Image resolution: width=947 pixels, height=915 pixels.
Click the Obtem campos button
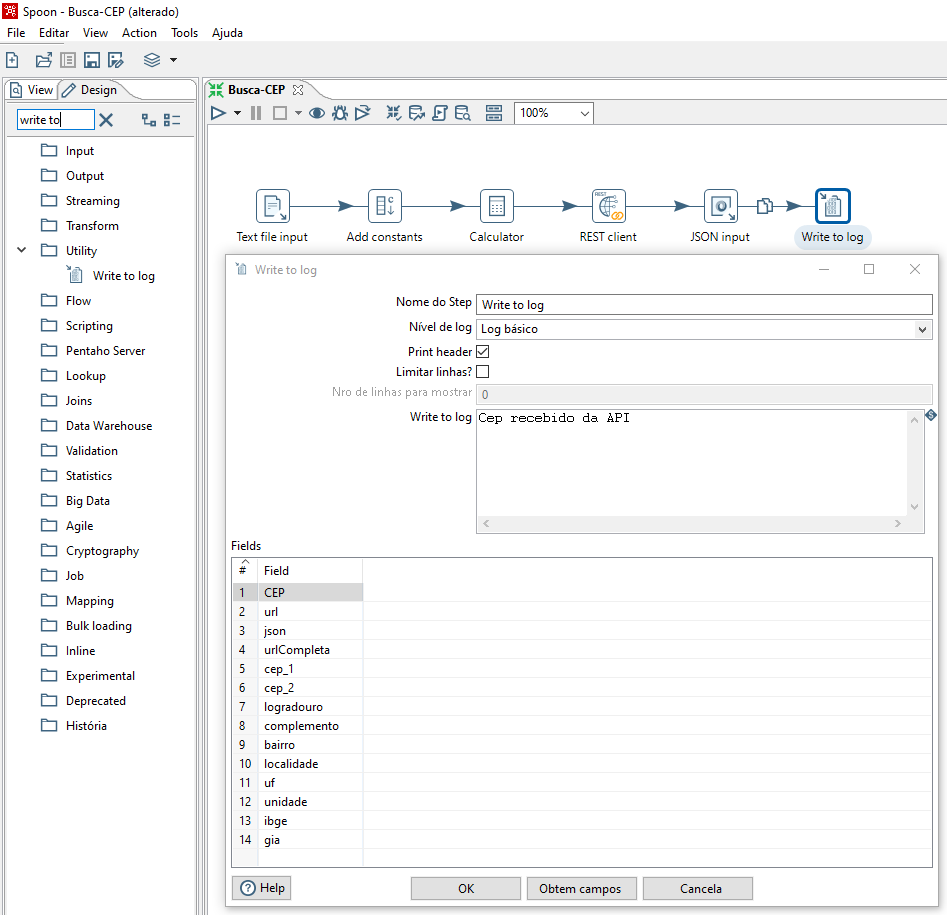(582, 888)
